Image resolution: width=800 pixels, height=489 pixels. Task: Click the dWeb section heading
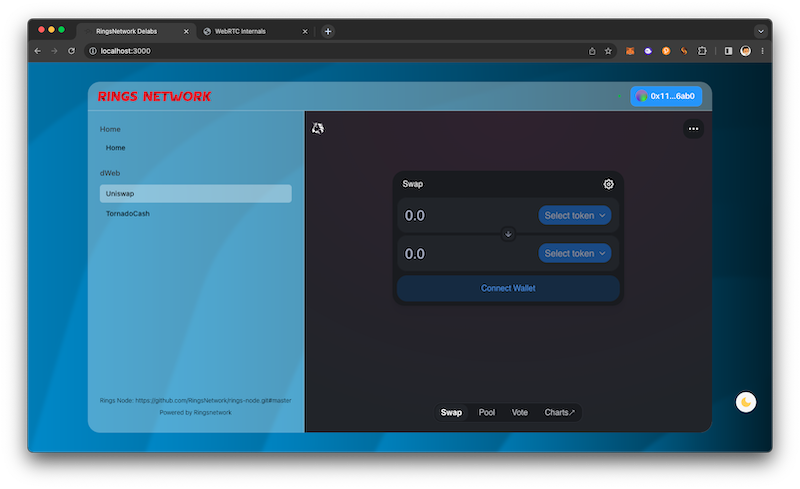click(110, 173)
